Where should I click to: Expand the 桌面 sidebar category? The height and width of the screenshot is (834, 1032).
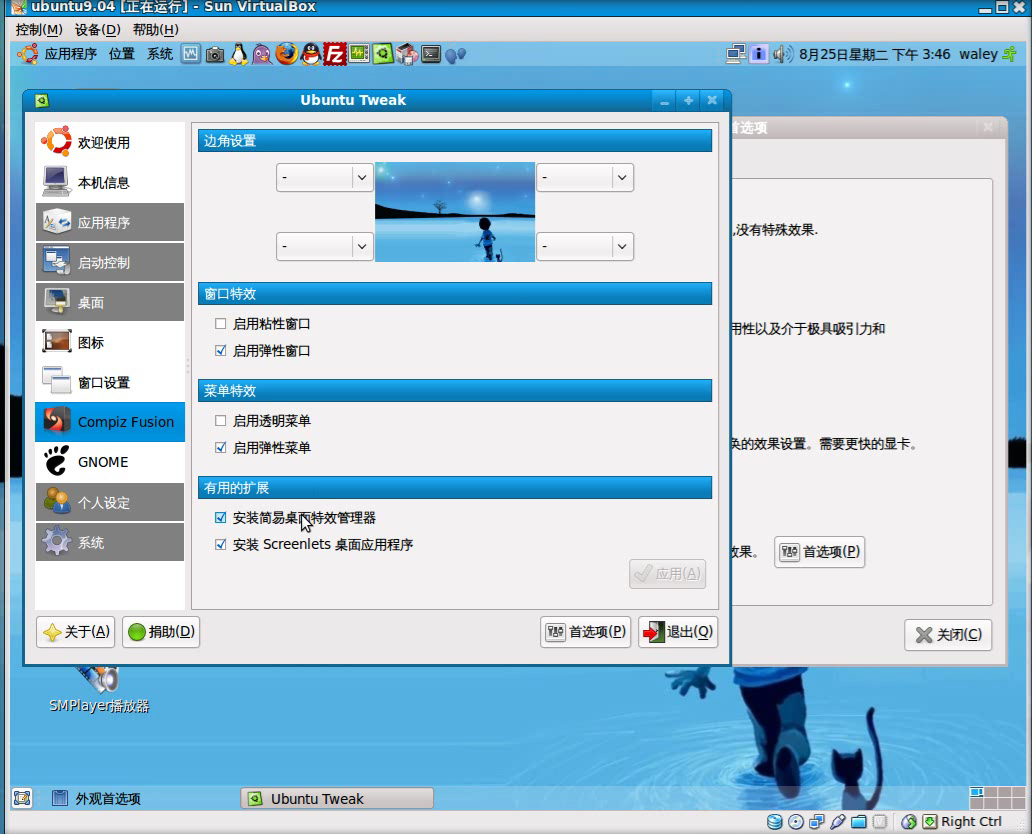click(110, 302)
